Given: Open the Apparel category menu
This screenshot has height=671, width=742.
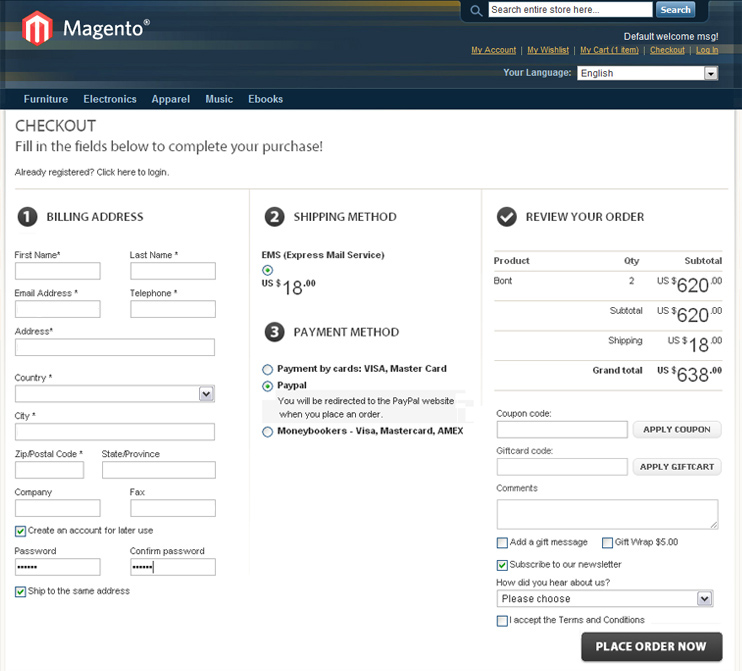Looking at the screenshot, I should pos(170,99).
